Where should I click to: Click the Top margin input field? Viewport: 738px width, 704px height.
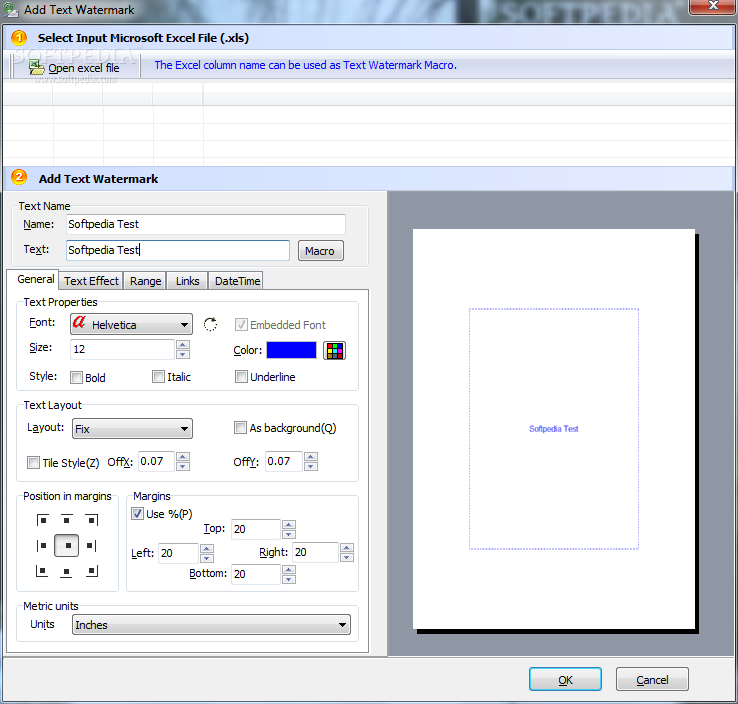pyautogui.click(x=256, y=529)
